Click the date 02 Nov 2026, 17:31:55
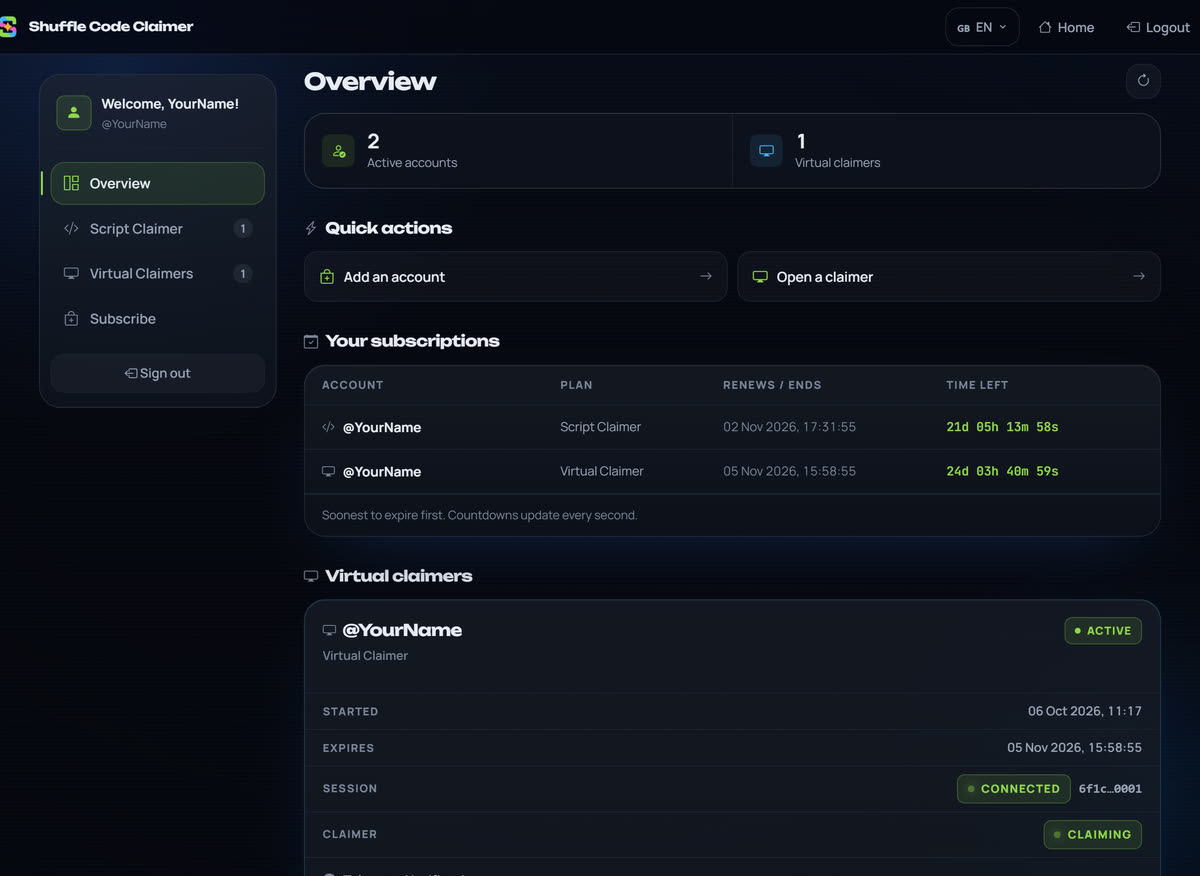The image size is (1200, 876). 789,427
